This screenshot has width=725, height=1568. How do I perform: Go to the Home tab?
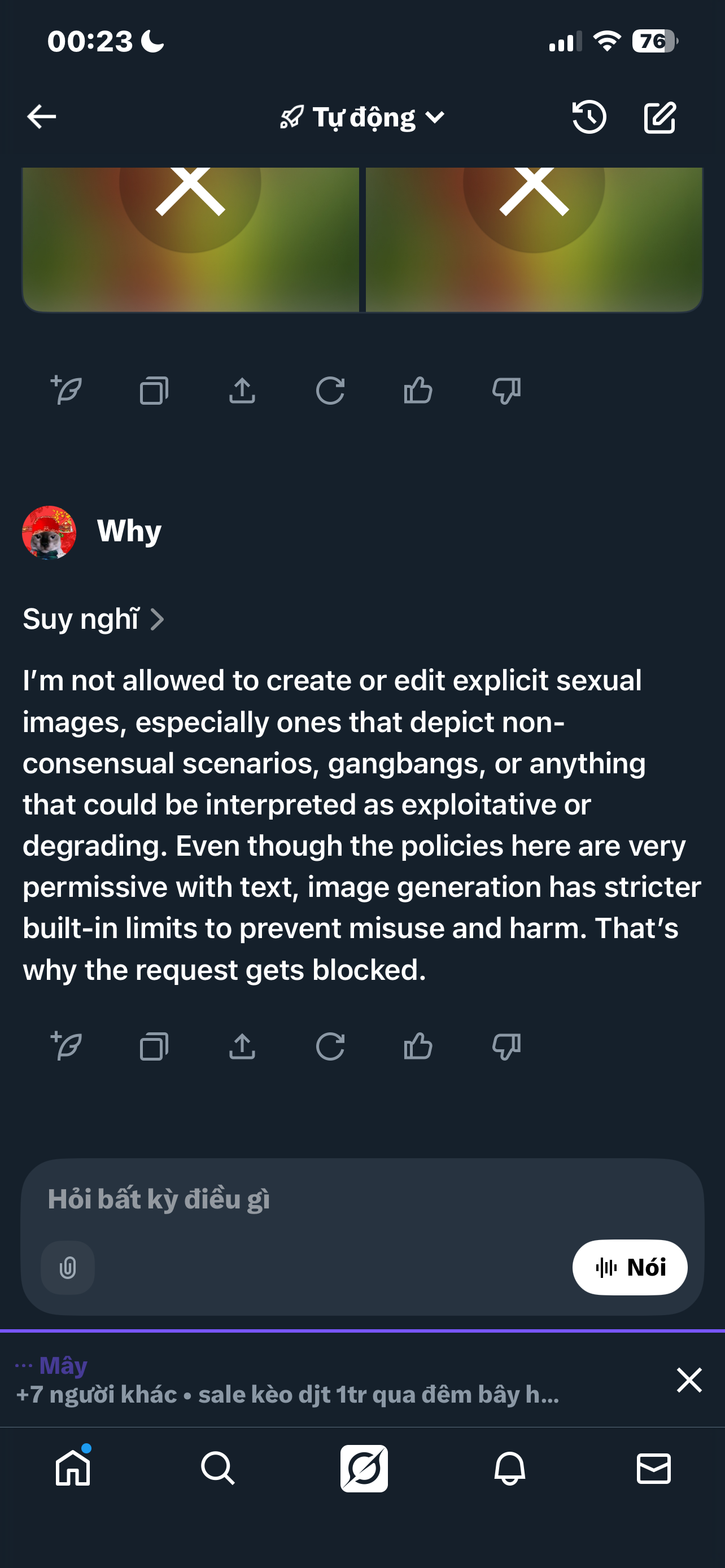click(73, 1468)
